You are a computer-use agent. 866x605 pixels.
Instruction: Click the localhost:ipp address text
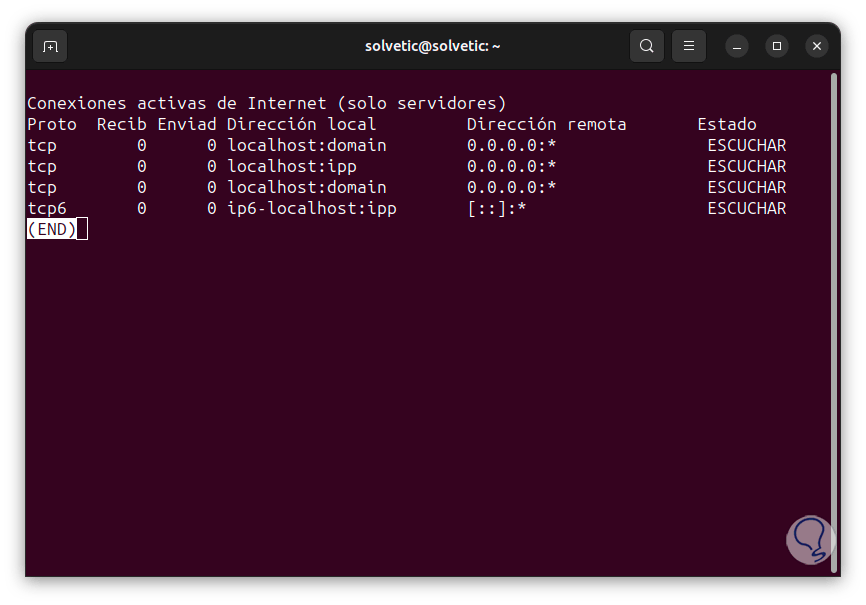(x=291, y=166)
